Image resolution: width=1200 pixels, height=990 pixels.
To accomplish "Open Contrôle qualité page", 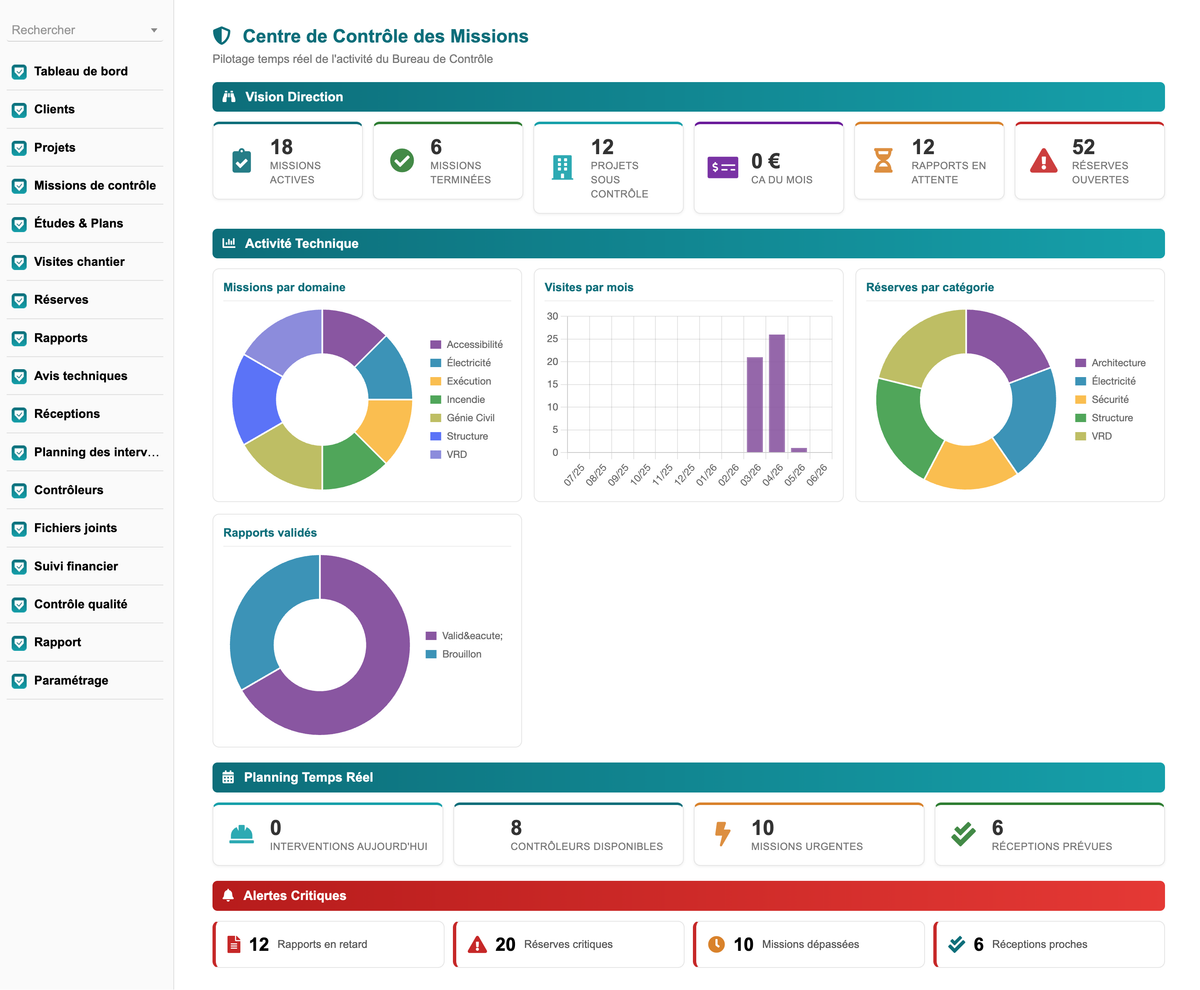I will (84, 603).
